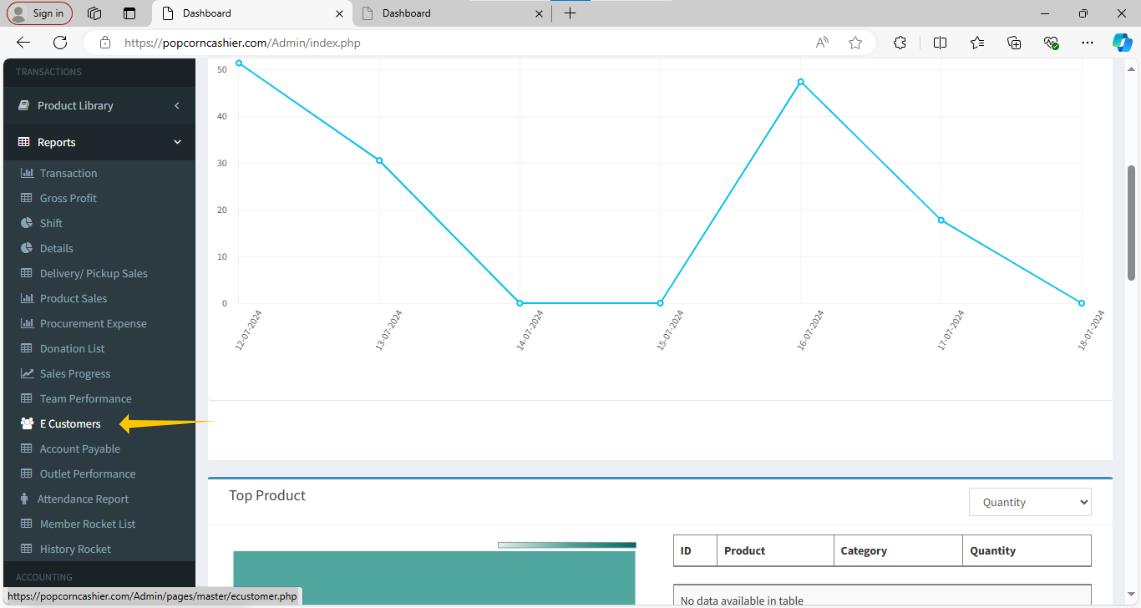Expand the Product Library menu
This screenshot has height=608, width=1141.
click(99, 105)
